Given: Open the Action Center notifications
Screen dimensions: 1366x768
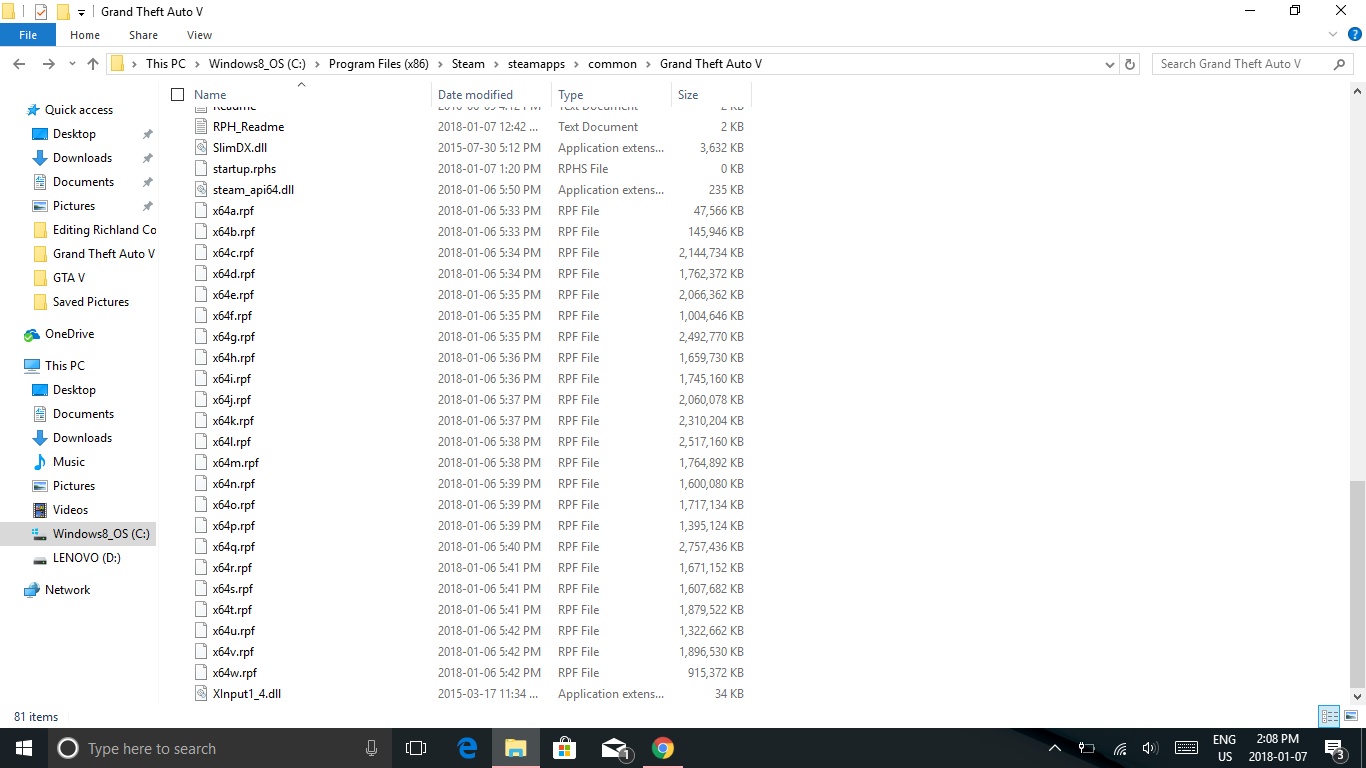Looking at the screenshot, I should 1334,748.
